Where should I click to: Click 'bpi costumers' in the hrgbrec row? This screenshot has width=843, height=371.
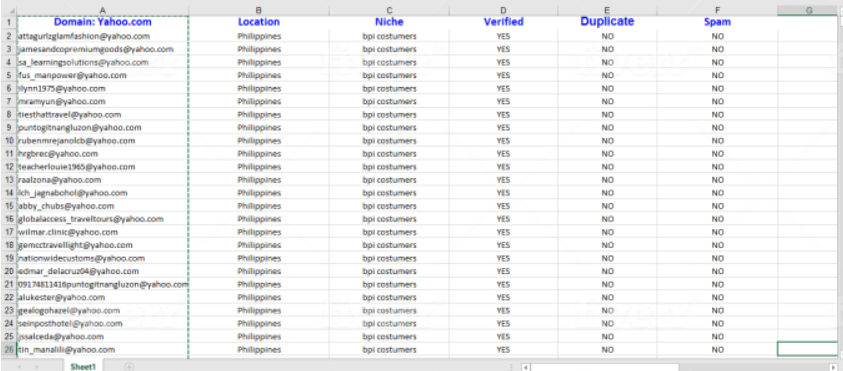(x=389, y=154)
